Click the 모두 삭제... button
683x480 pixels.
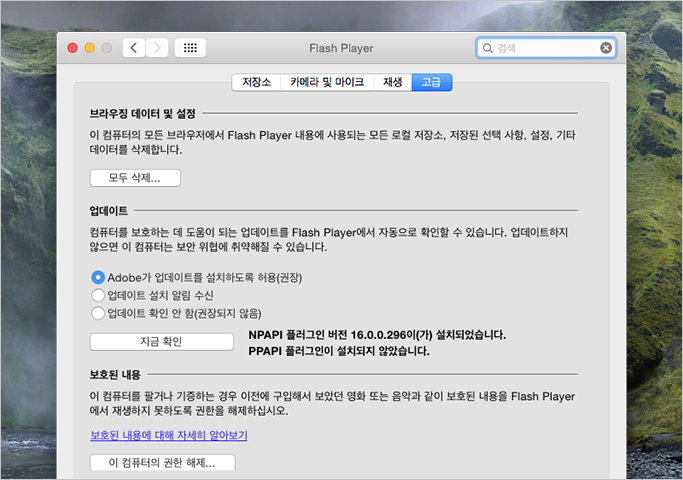pyautogui.click(x=135, y=178)
